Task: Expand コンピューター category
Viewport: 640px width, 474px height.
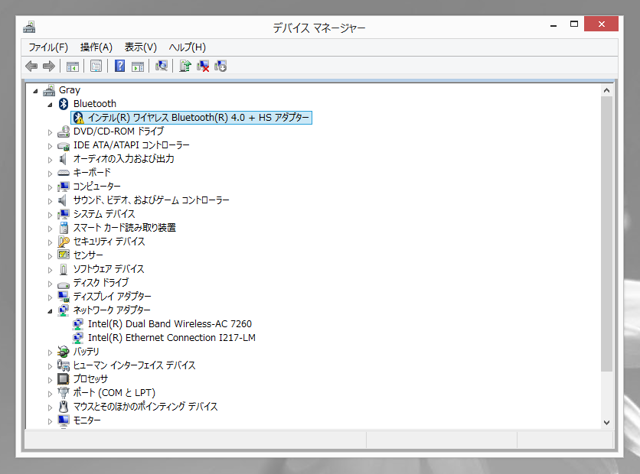Action: (x=50, y=187)
